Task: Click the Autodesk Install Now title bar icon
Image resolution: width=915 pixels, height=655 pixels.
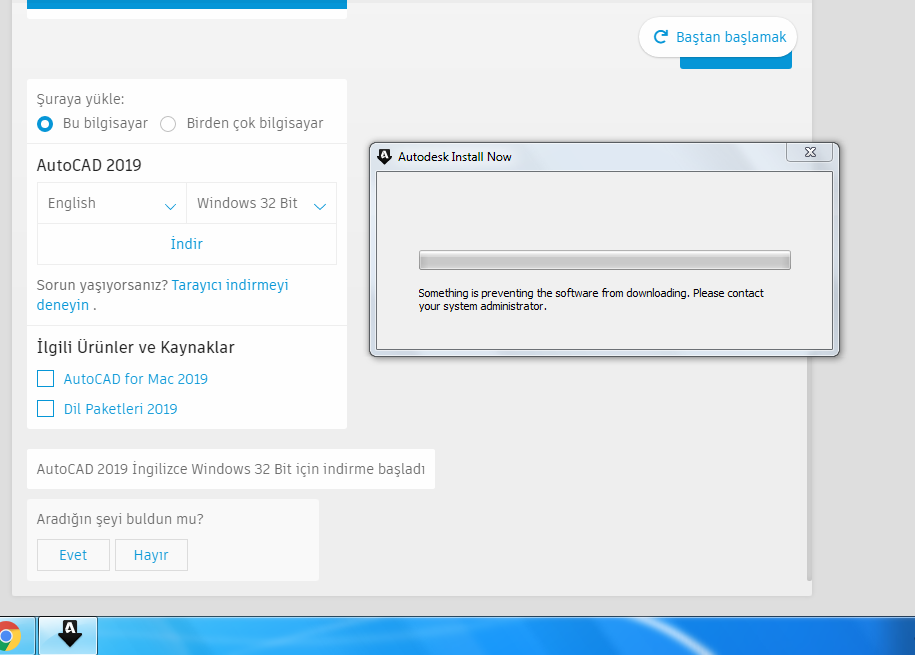Action: point(384,156)
